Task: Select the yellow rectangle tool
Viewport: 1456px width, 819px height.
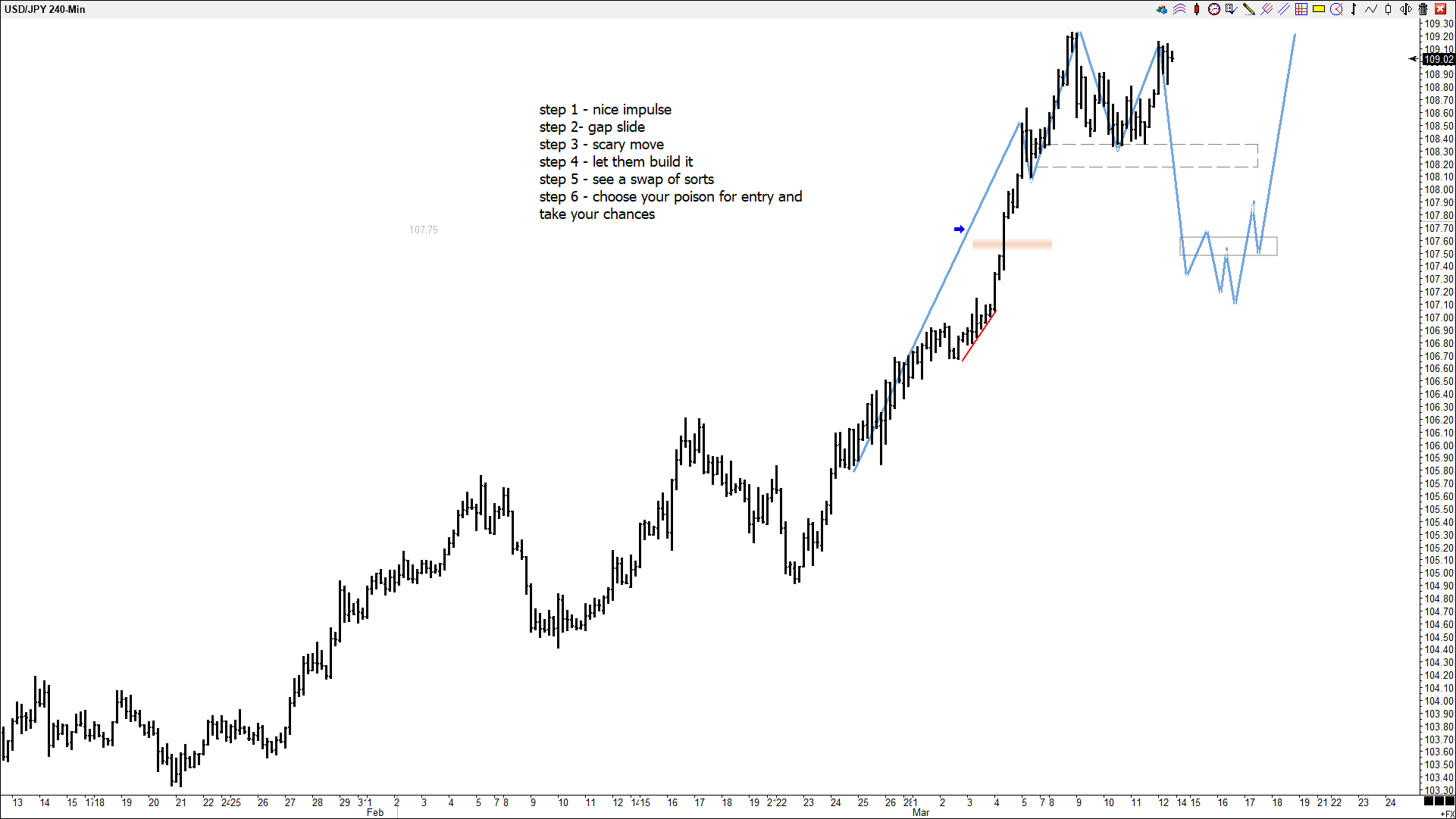Action: click(x=1319, y=9)
